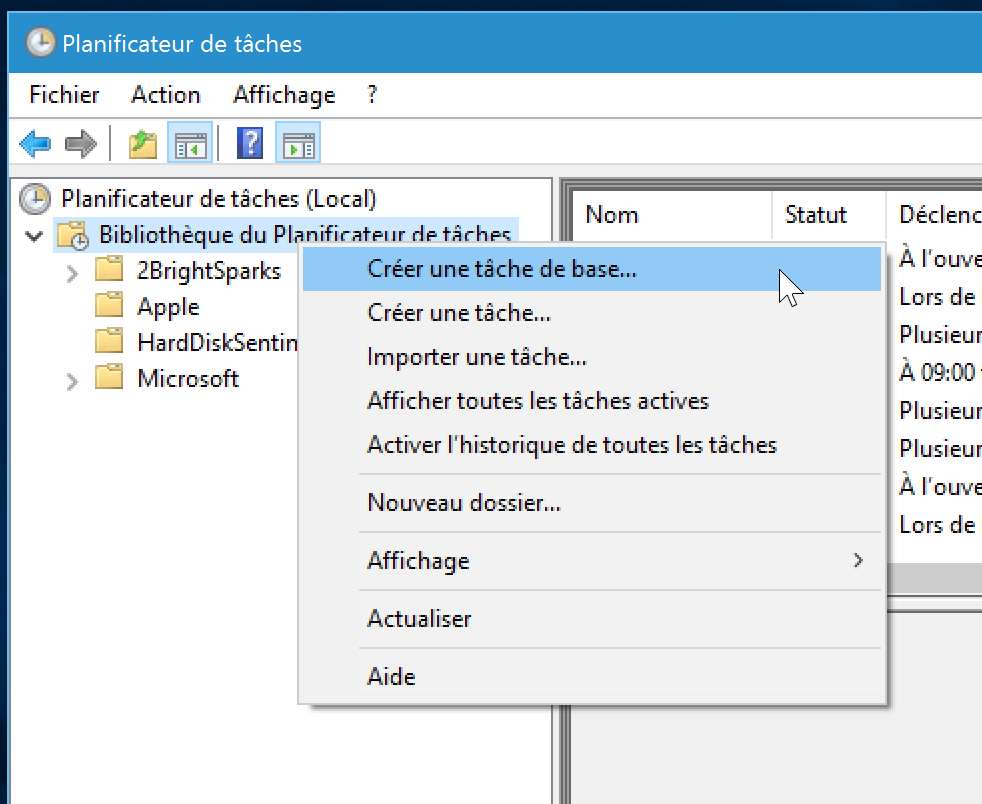Click the Microsoft folder icon
Viewport: 982px width, 804px height.
[x=109, y=376]
